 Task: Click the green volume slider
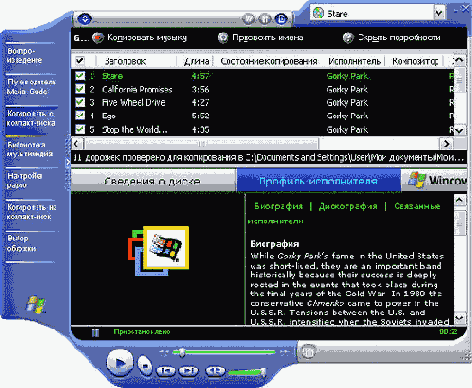click(x=247, y=372)
